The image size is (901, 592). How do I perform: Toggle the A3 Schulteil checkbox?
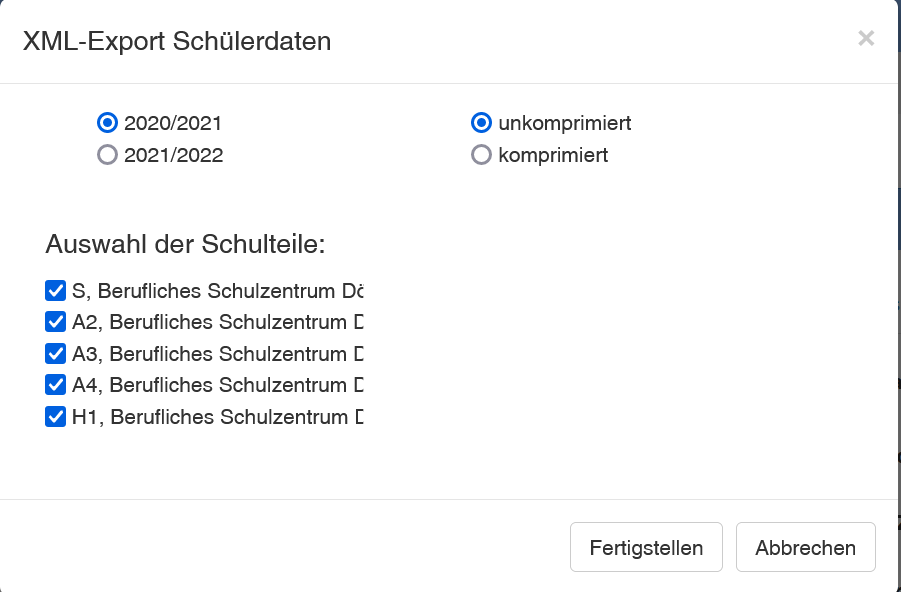coord(56,353)
